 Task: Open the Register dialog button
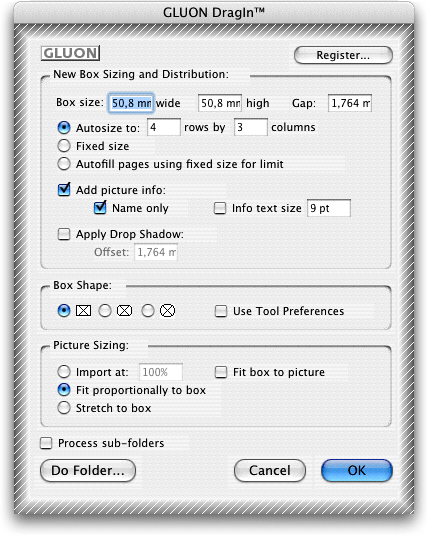click(x=343, y=55)
